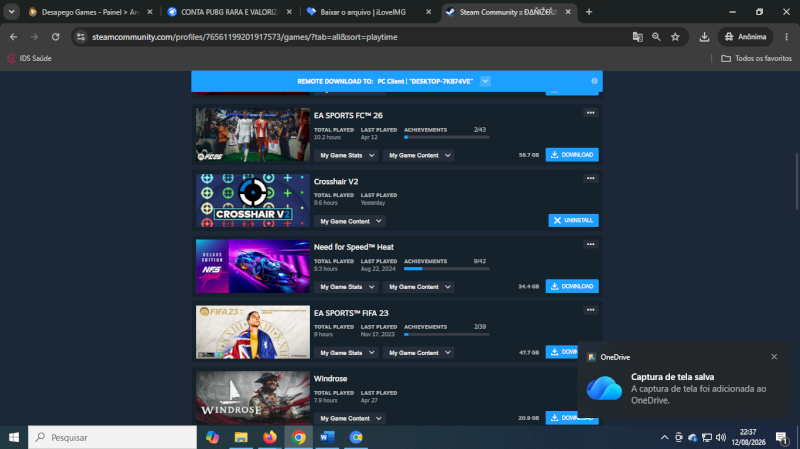Open Copilot icon in taskbar
The width and height of the screenshot is (800, 449).
[212, 437]
